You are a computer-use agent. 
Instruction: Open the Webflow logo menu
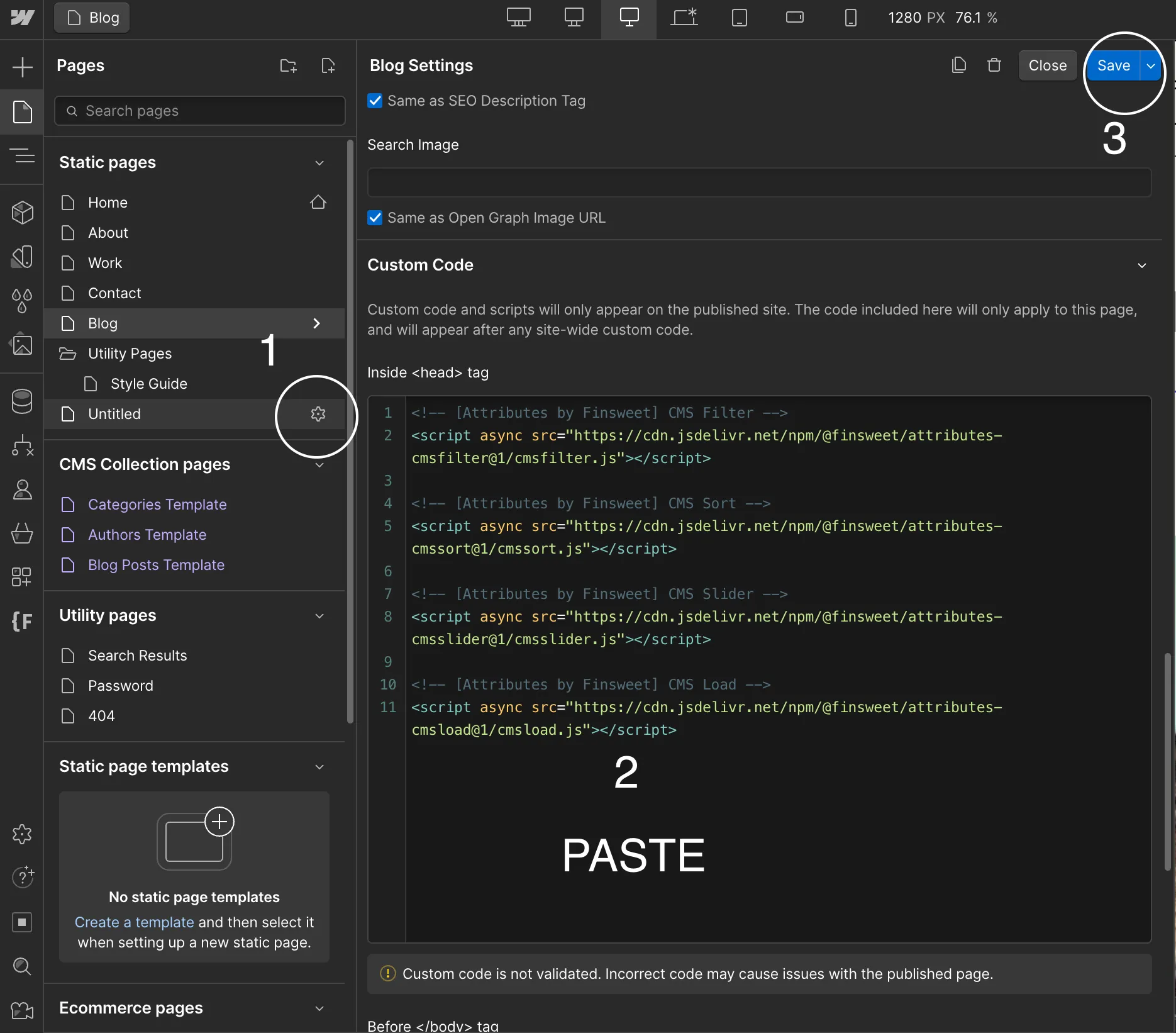click(x=22, y=18)
